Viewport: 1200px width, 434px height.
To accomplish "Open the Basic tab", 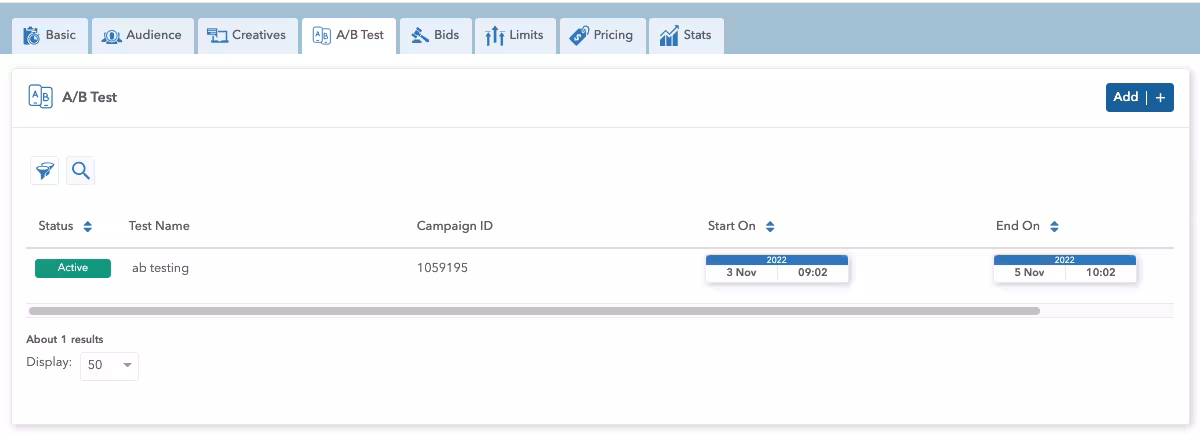I will tap(50, 36).
